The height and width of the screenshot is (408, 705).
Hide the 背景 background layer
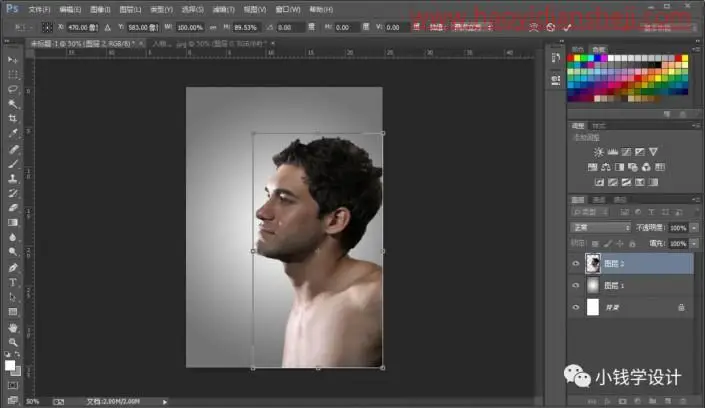click(x=576, y=307)
